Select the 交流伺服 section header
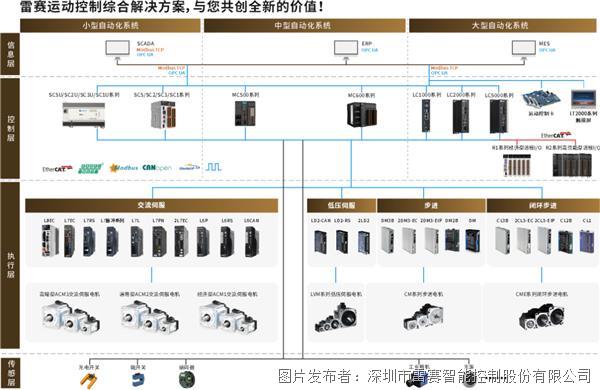This screenshot has height=390, width=600. pyautogui.click(x=152, y=205)
